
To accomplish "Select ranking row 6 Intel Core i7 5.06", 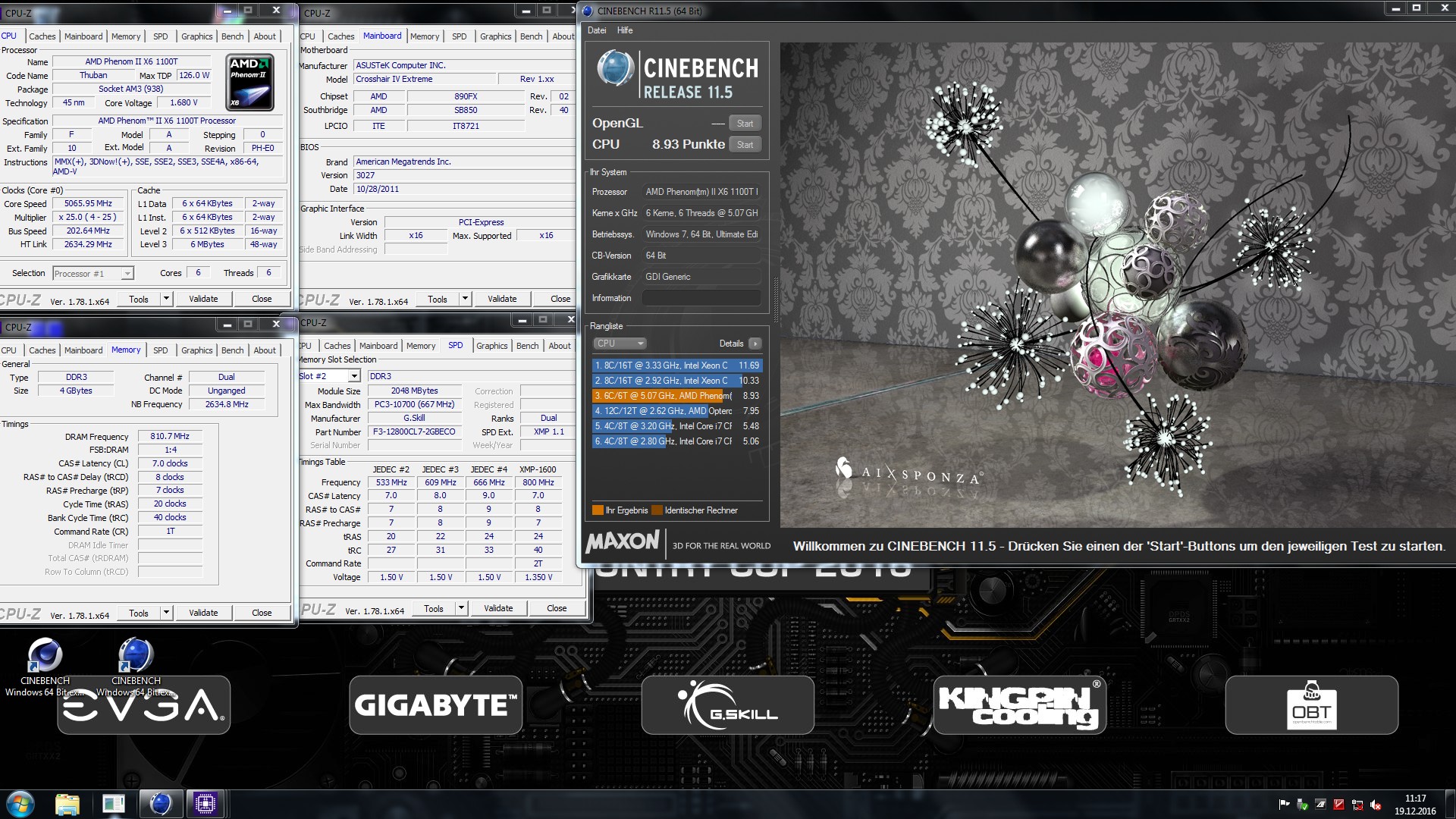I will click(676, 441).
